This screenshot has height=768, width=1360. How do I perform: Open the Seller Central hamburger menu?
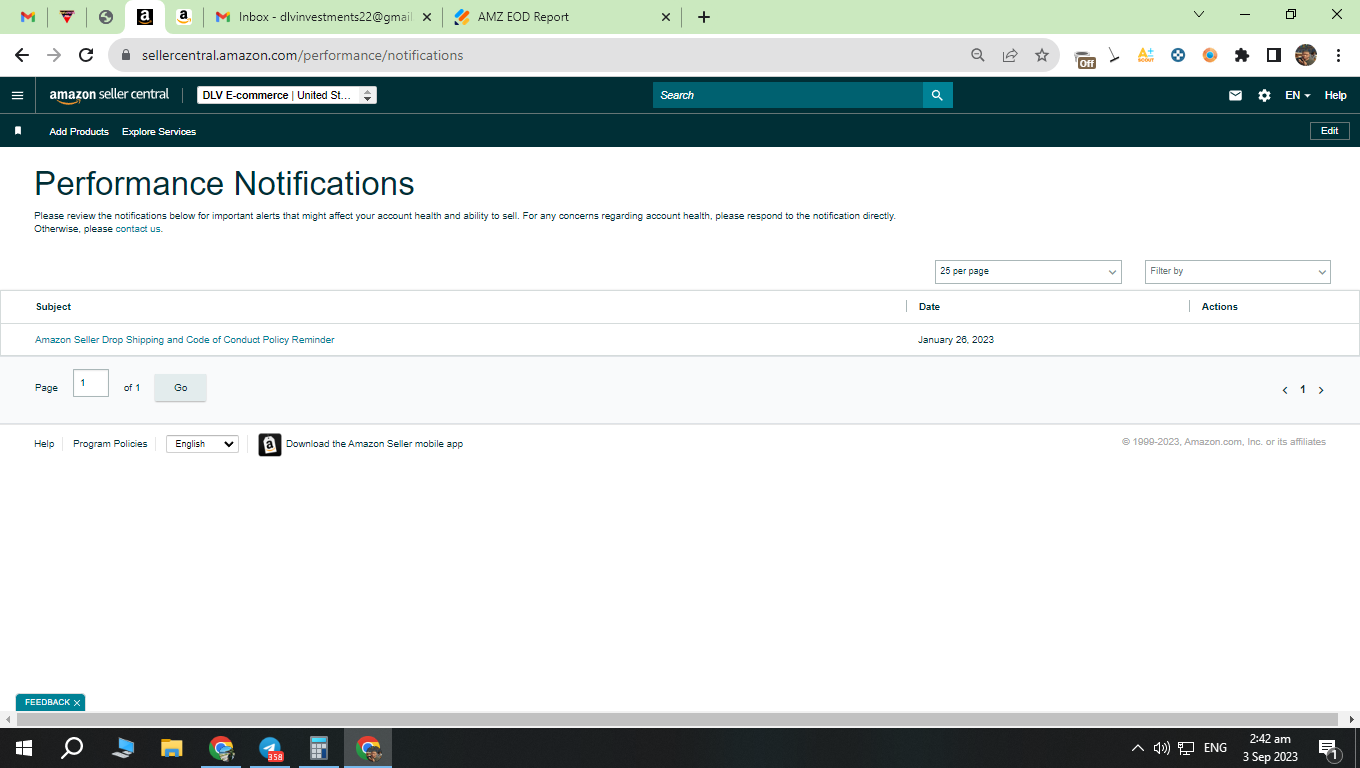17,95
